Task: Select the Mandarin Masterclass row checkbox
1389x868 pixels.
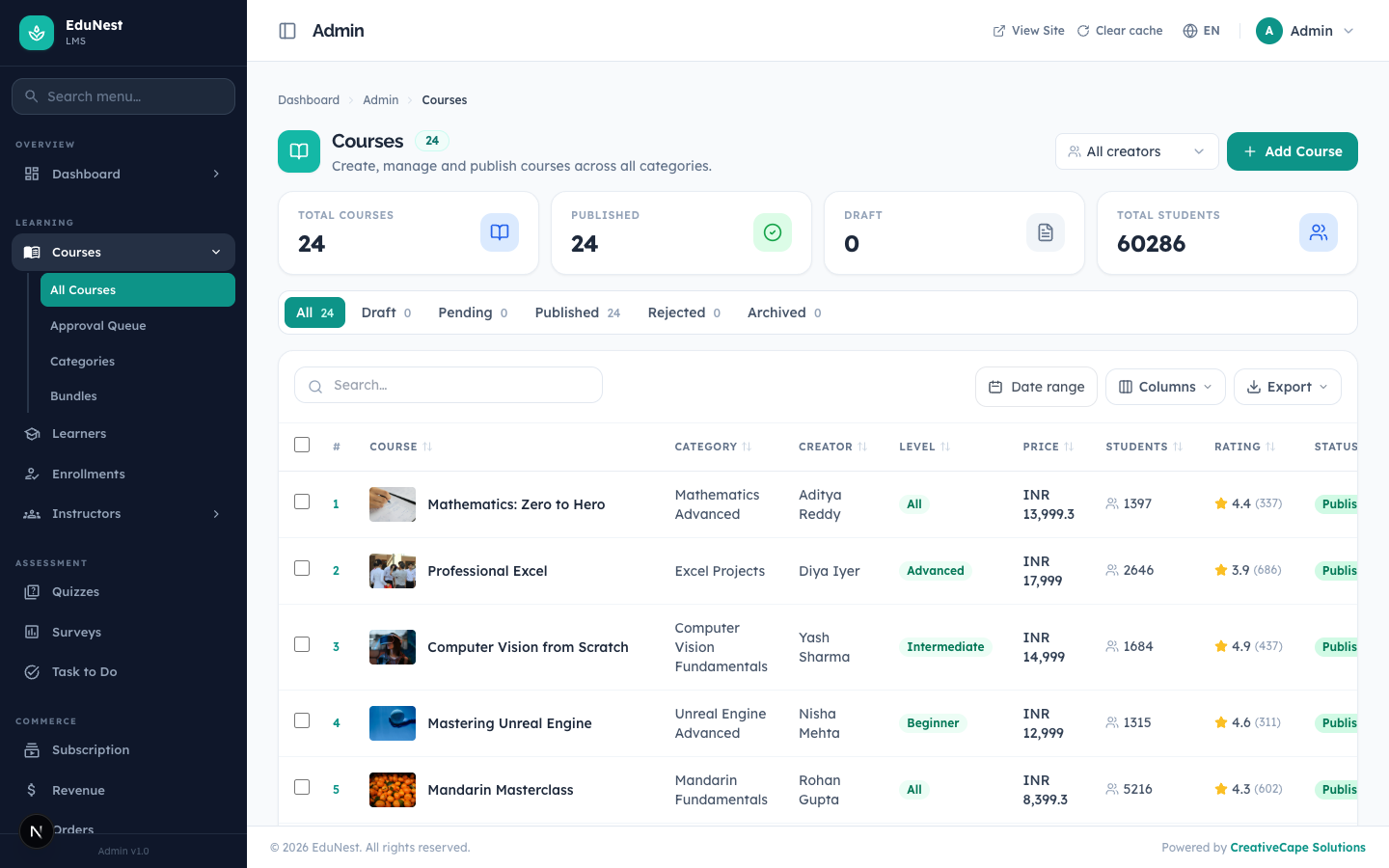Action: click(302, 787)
